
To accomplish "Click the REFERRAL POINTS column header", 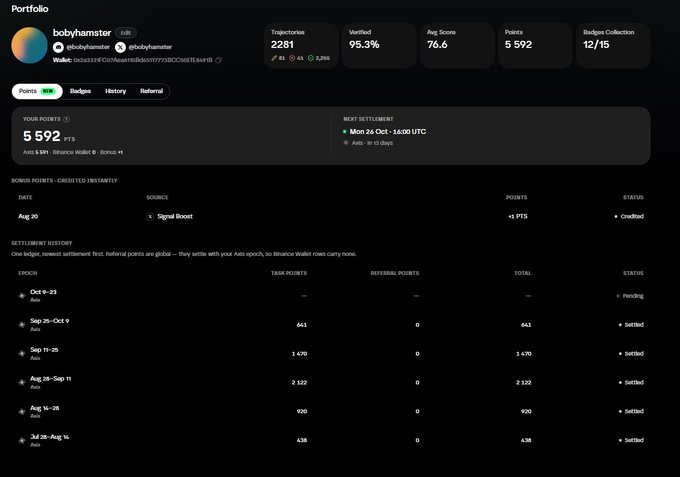I will tap(395, 273).
